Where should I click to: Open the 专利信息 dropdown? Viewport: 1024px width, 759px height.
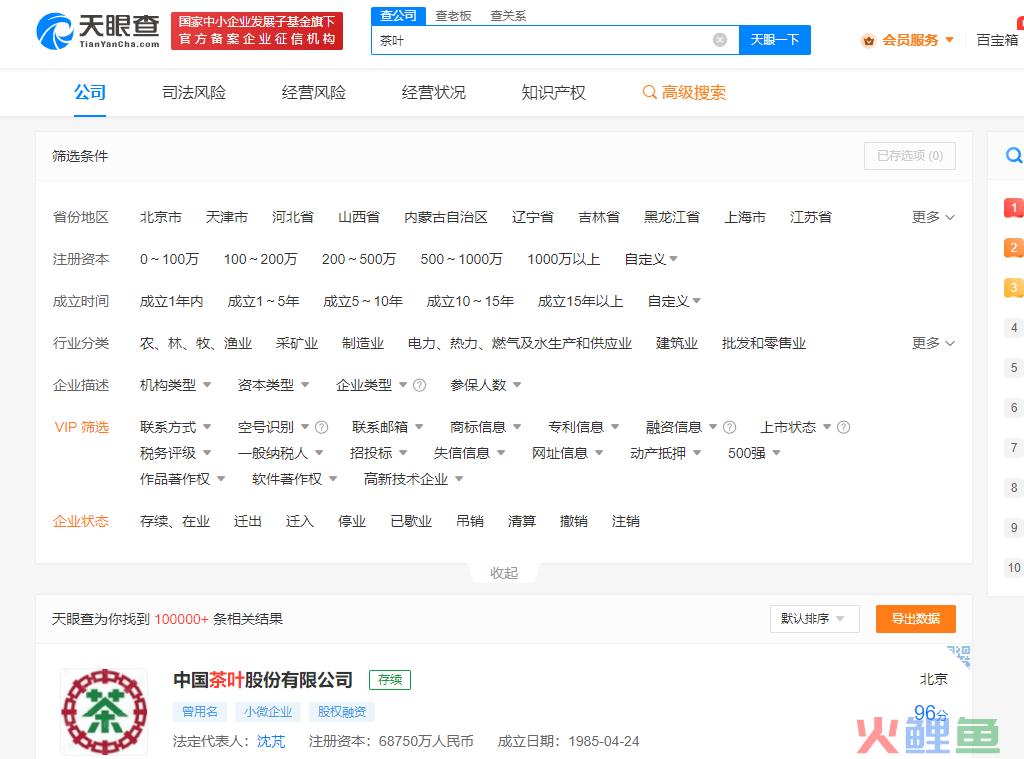tap(583, 427)
